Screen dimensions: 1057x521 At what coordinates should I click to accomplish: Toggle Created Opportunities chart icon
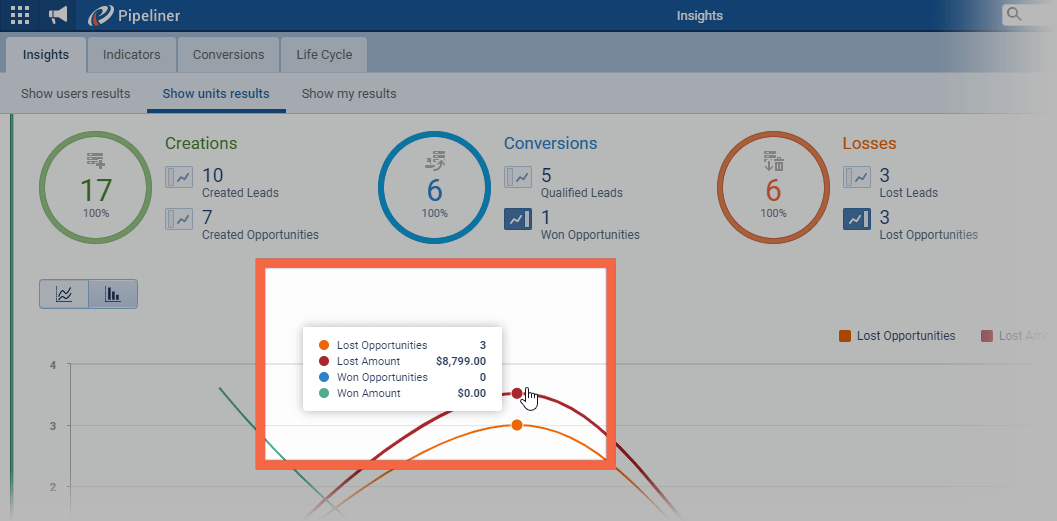click(179, 219)
